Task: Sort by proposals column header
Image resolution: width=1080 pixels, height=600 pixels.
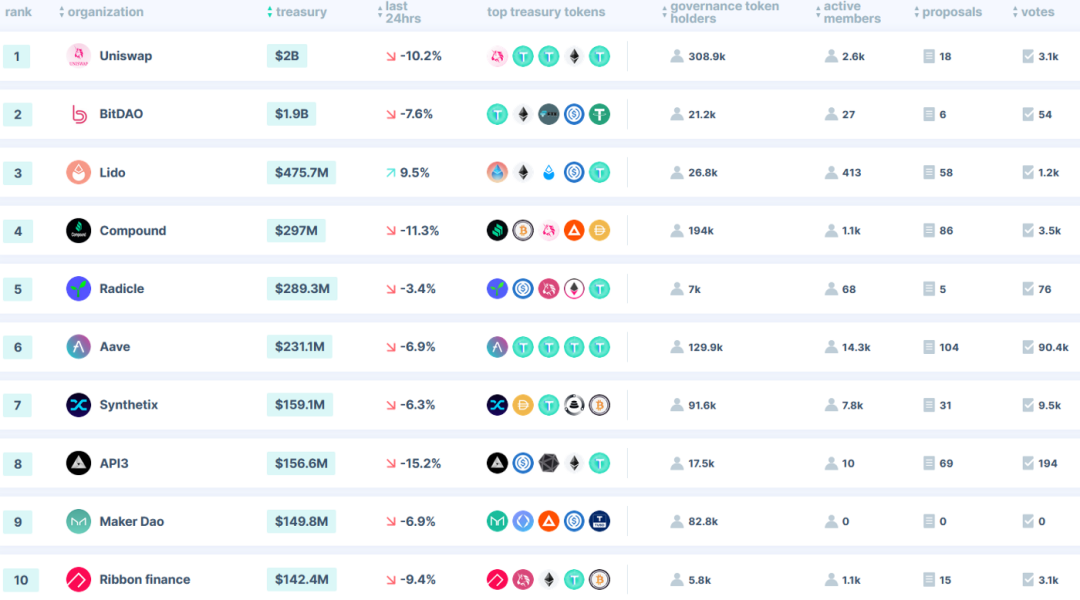Action: coord(951,12)
